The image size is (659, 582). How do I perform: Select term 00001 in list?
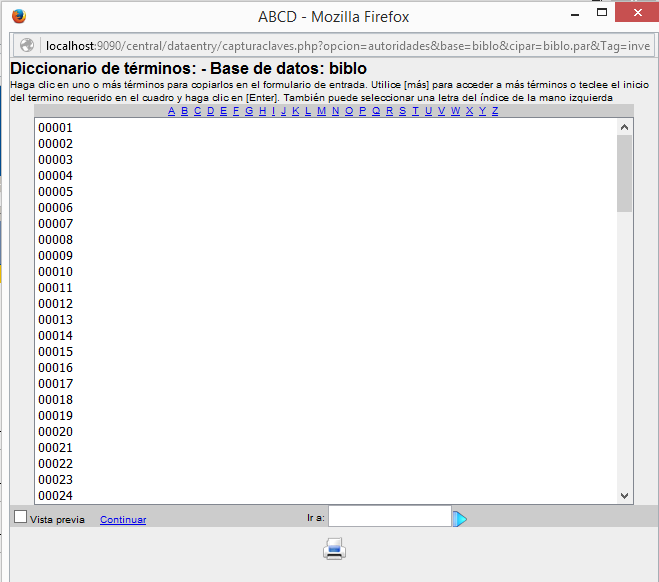pyautogui.click(x=55, y=128)
